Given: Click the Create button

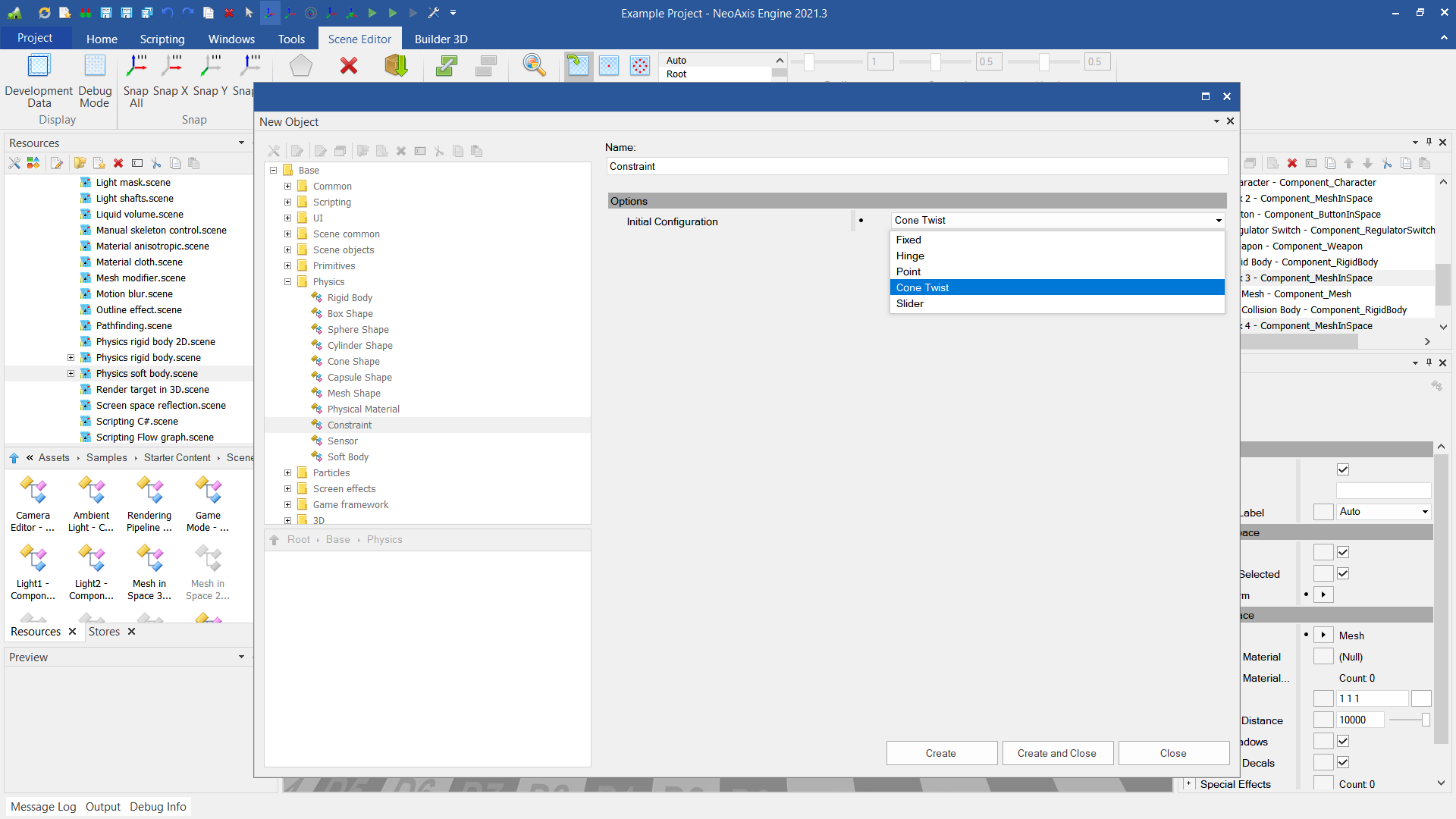Looking at the screenshot, I should [x=940, y=753].
